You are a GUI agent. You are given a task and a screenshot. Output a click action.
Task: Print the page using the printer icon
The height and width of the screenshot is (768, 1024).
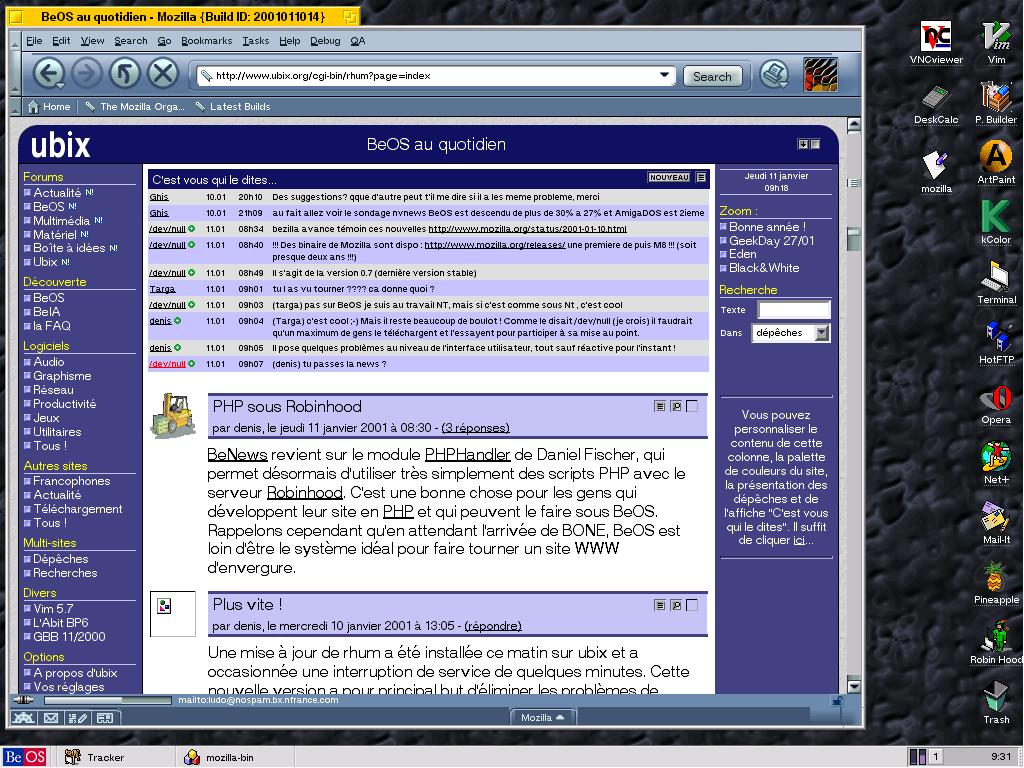pyautogui.click(x=775, y=74)
